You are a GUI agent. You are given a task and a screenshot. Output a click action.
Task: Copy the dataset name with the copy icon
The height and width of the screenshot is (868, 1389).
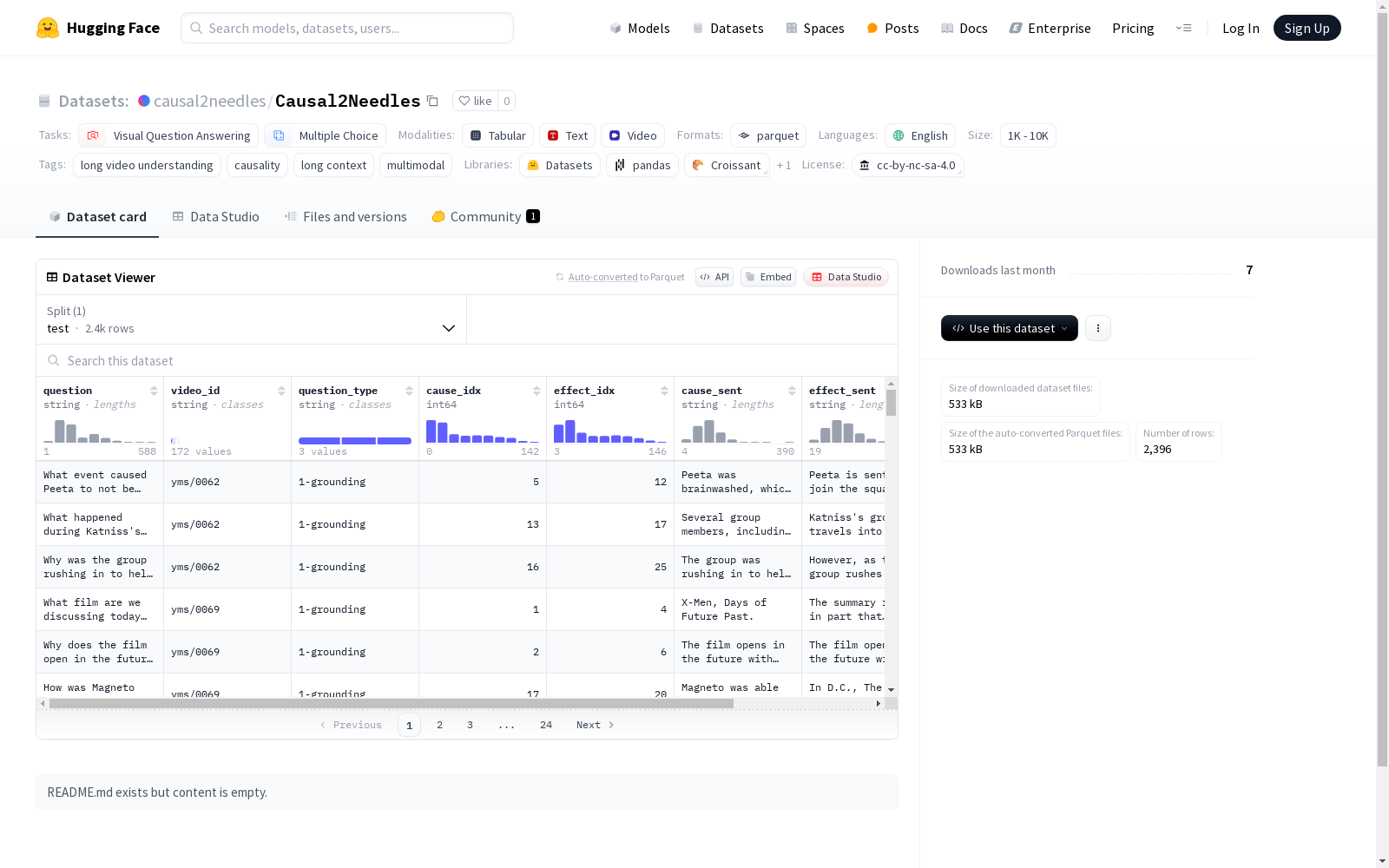point(432,101)
